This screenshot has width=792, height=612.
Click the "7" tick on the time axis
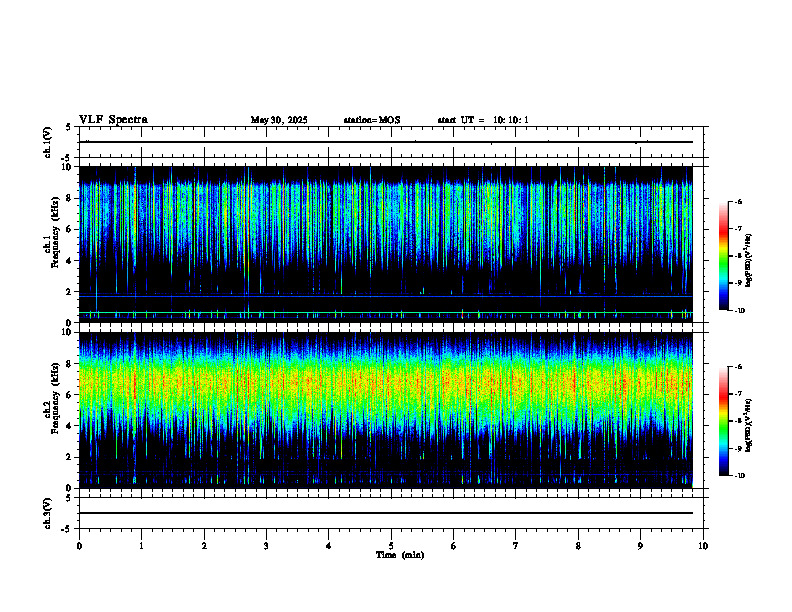point(516,546)
